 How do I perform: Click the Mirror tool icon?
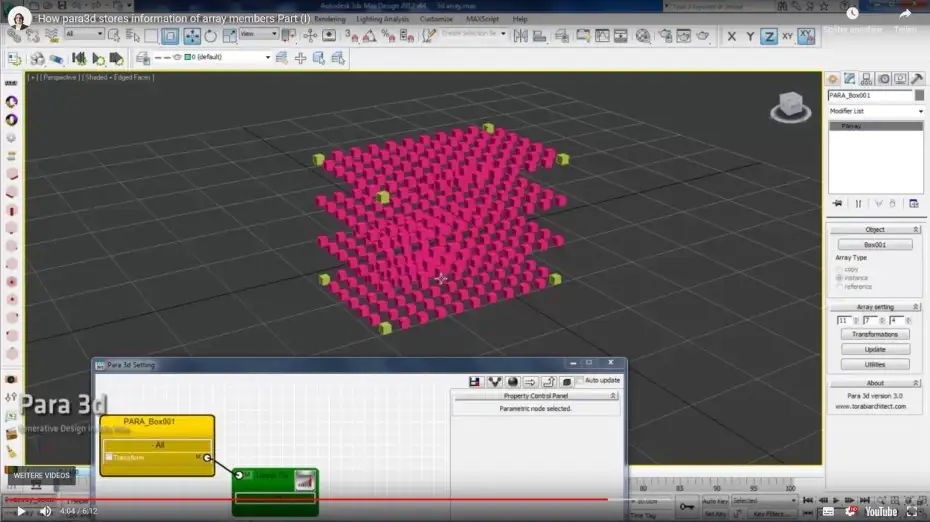point(521,36)
